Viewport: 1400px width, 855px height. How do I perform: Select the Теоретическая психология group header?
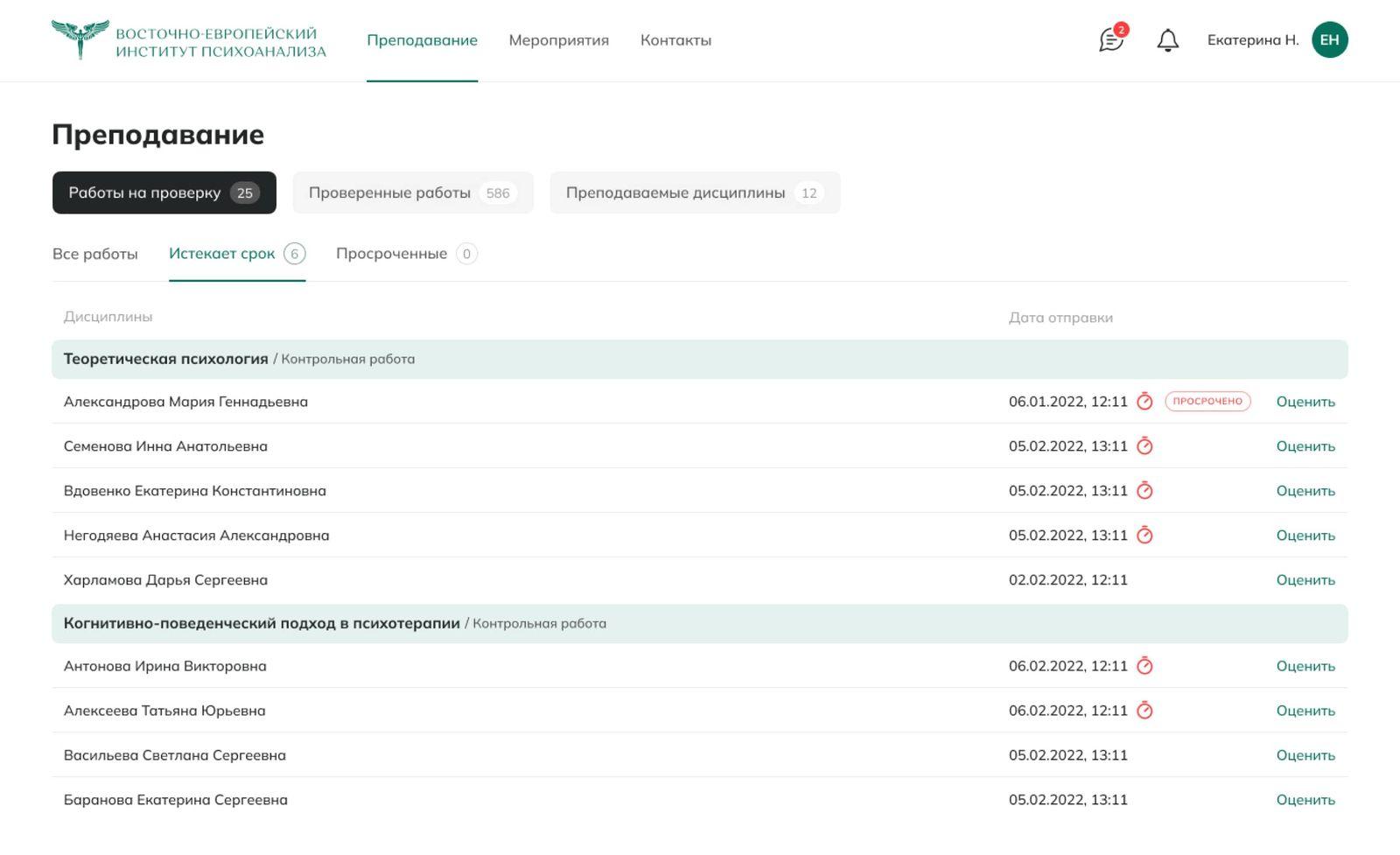[x=165, y=359]
